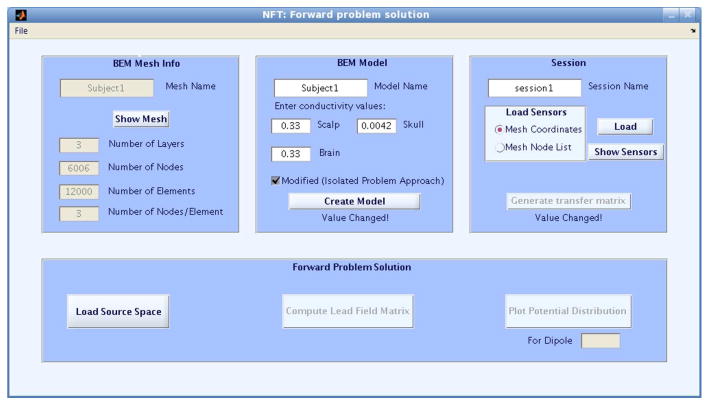Click the Generate transfer matrix button
Screen dimensions: 710x406
pos(568,201)
